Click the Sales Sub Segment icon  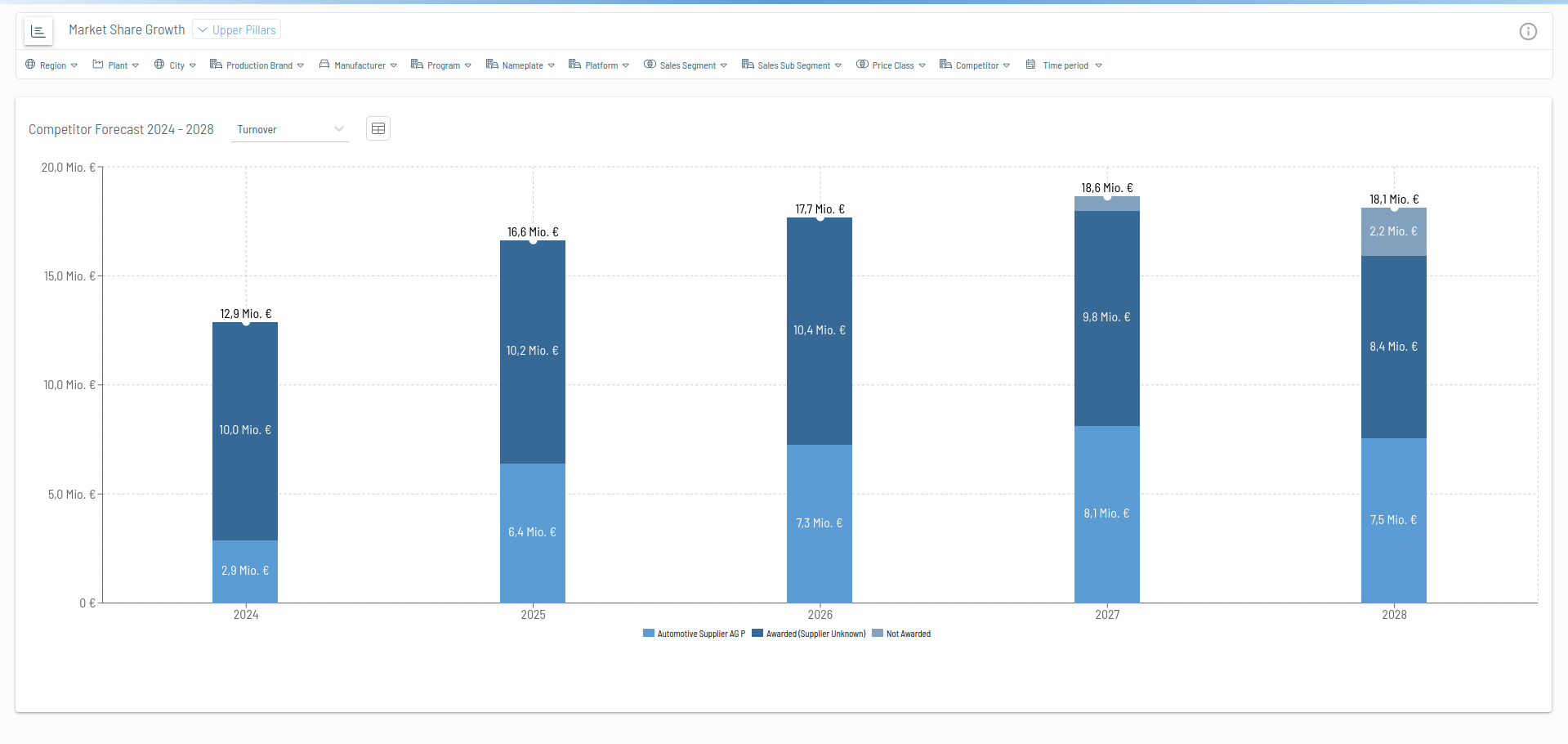coord(748,65)
